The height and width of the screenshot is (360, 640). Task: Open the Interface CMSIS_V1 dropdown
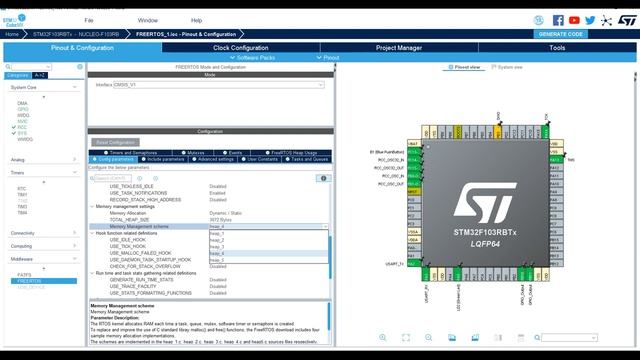point(219,85)
